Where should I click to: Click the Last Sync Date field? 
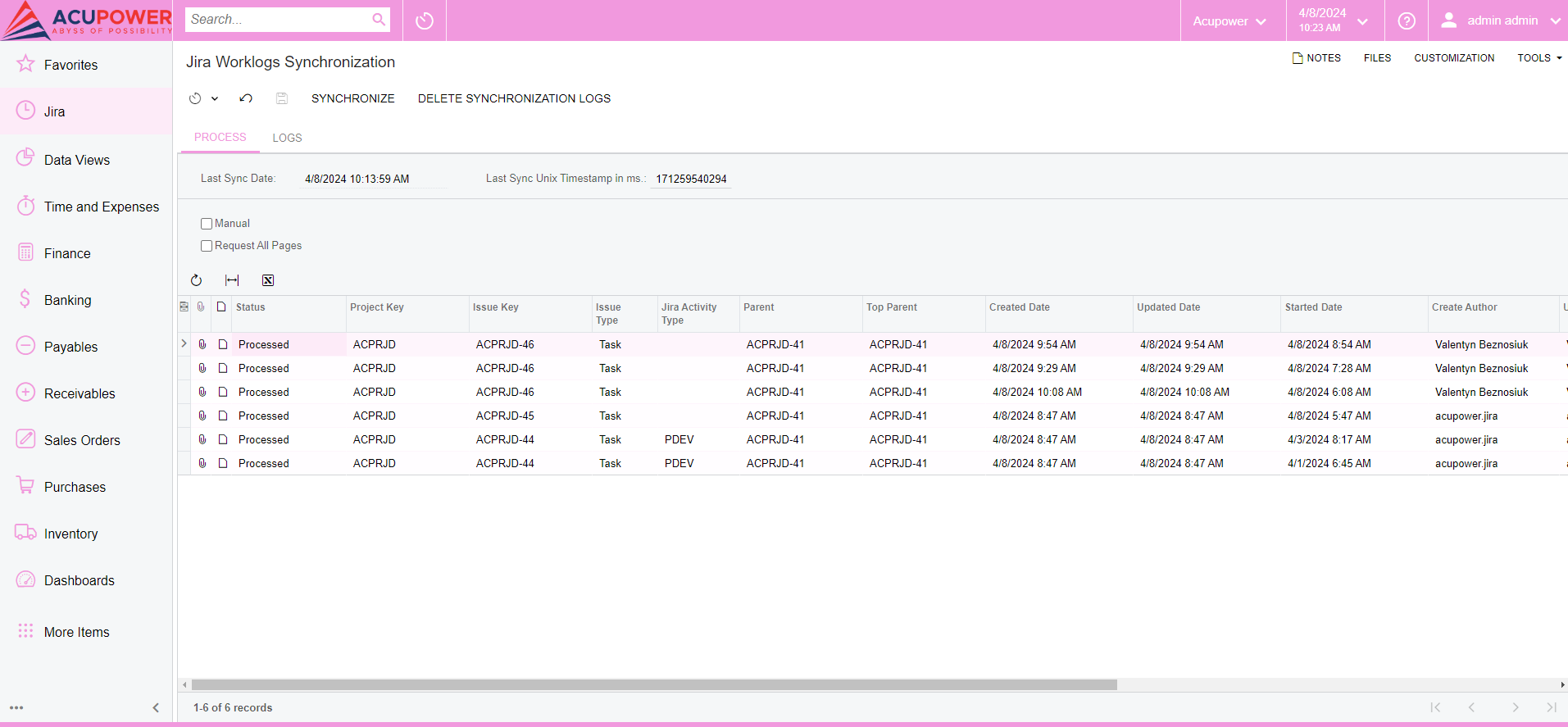click(373, 179)
